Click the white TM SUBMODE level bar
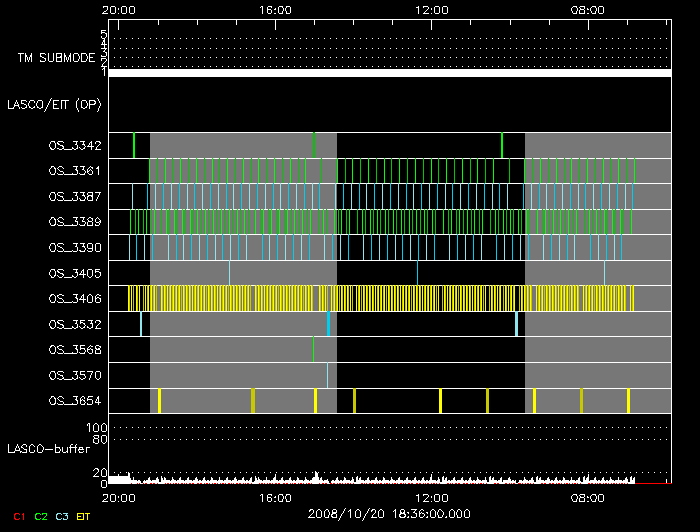 (389, 73)
